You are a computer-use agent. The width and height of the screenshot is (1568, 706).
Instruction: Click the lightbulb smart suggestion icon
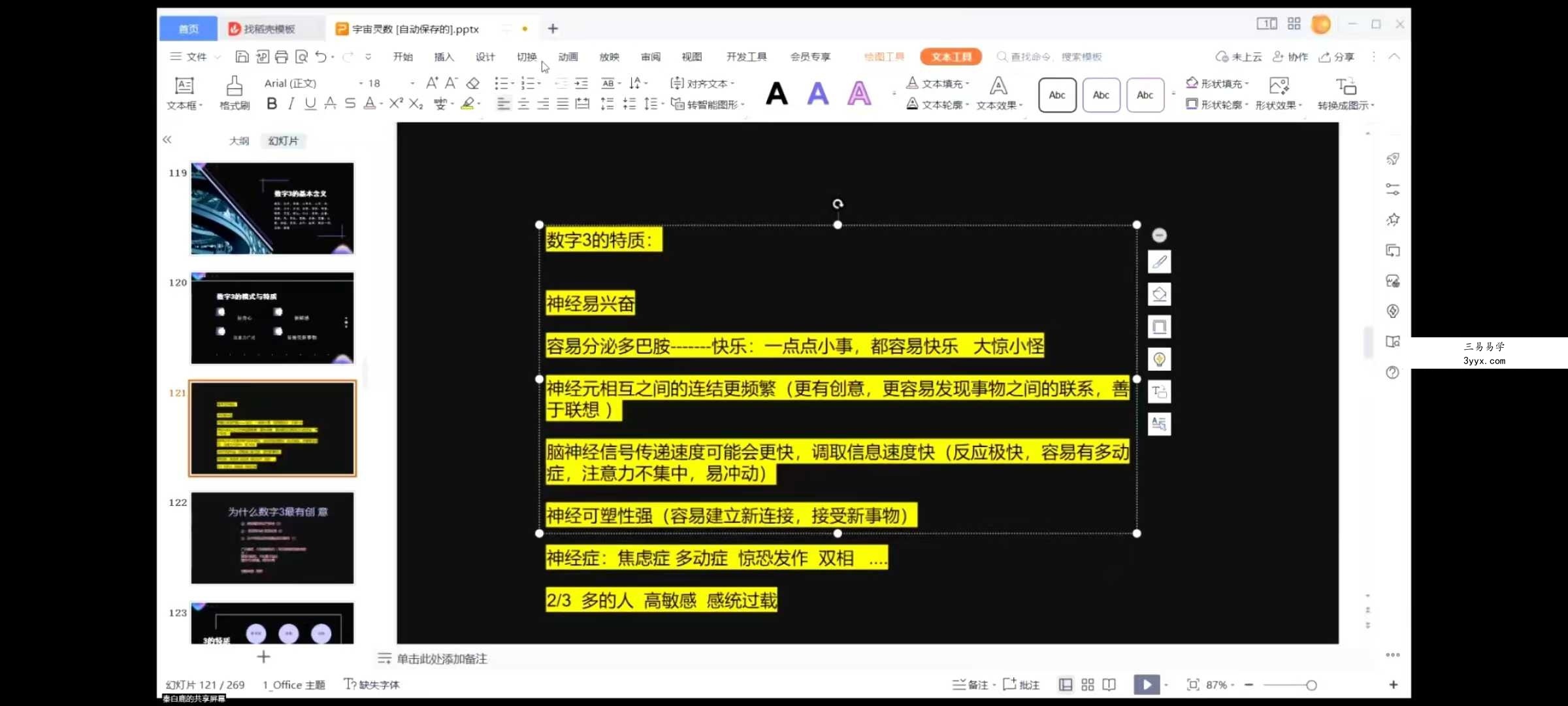click(1160, 359)
